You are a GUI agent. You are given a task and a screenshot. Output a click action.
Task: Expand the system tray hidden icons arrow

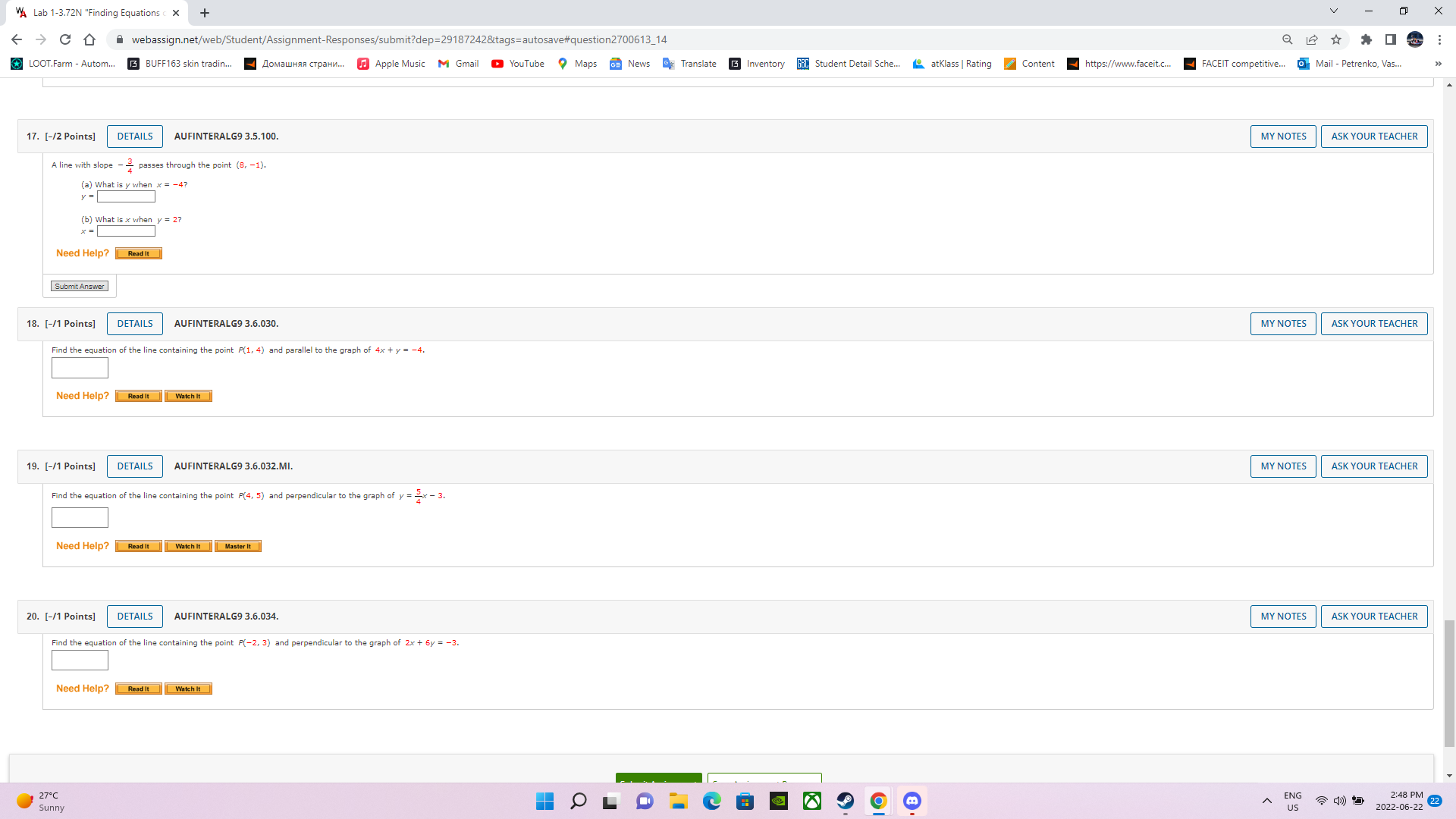point(1266,801)
